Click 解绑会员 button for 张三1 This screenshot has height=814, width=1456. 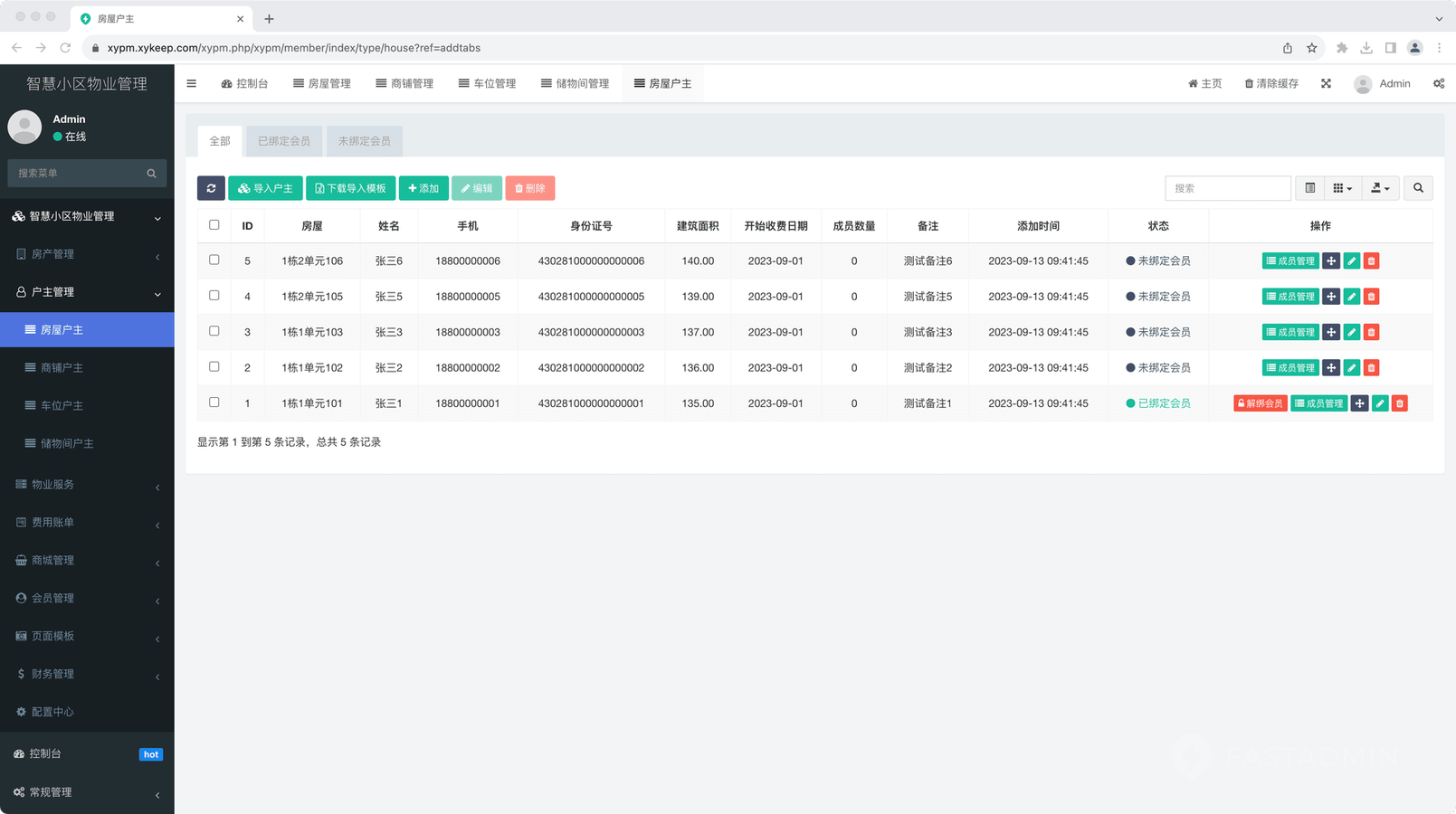[1260, 403]
